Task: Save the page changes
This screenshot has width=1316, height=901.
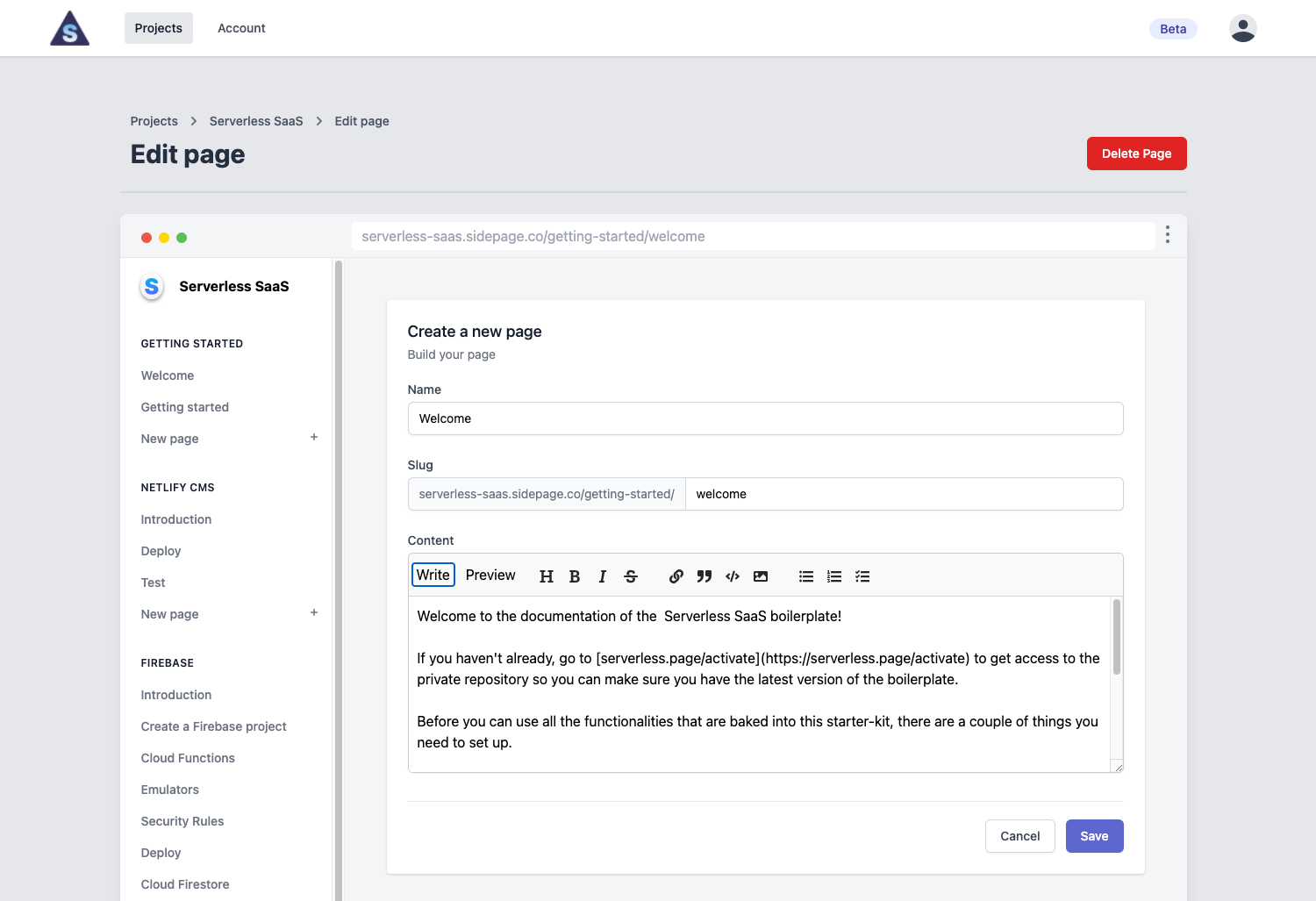Action: (x=1094, y=836)
